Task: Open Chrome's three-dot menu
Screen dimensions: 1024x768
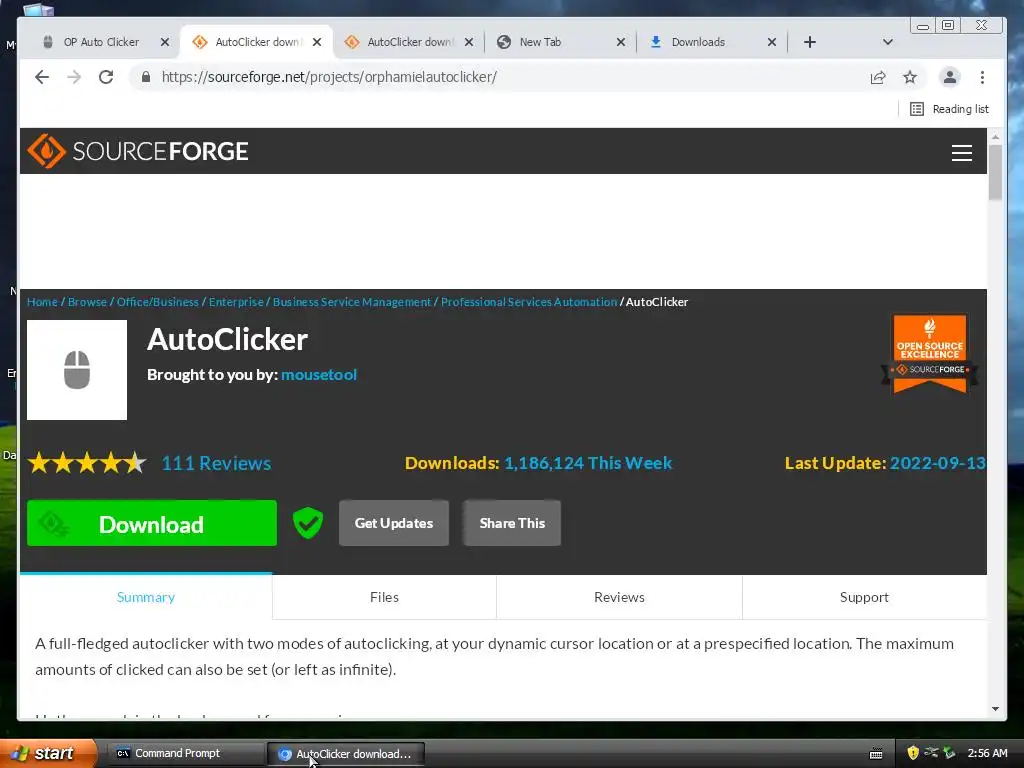Action: point(982,77)
